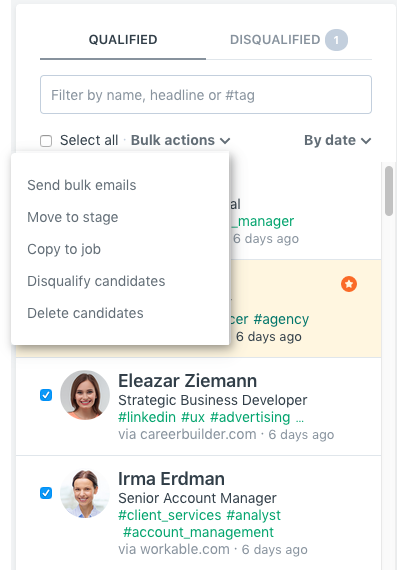
Task: Open Eleazar Ziemann's profile photo
Action: tap(85, 395)
